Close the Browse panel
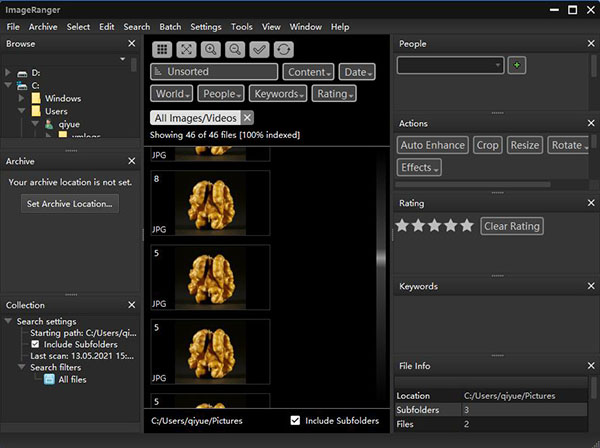Viewport: 600px width, 448px height. coord(132,44)
